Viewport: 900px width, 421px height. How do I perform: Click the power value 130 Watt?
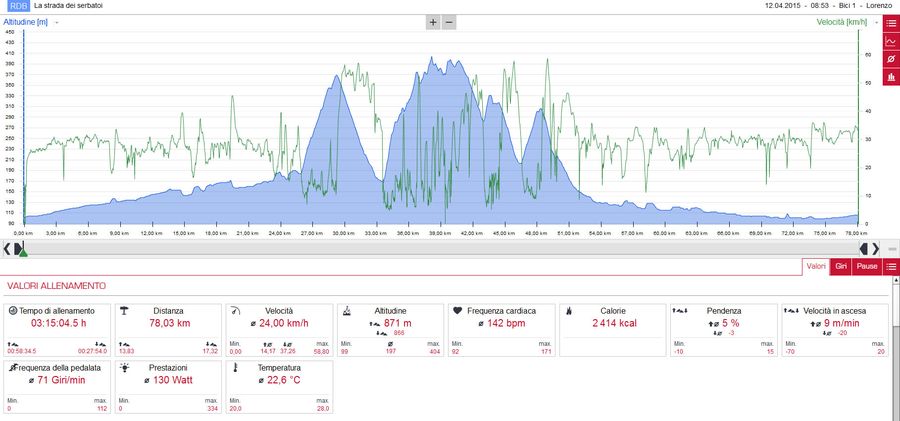point(173,380)
